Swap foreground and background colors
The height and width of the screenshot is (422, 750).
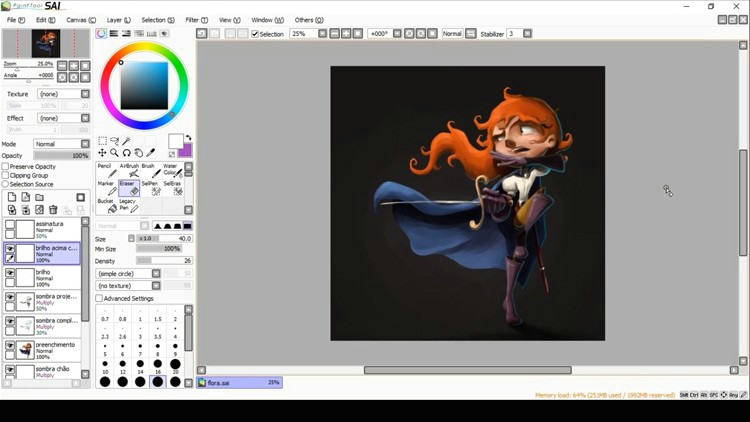tap(188, 138)
